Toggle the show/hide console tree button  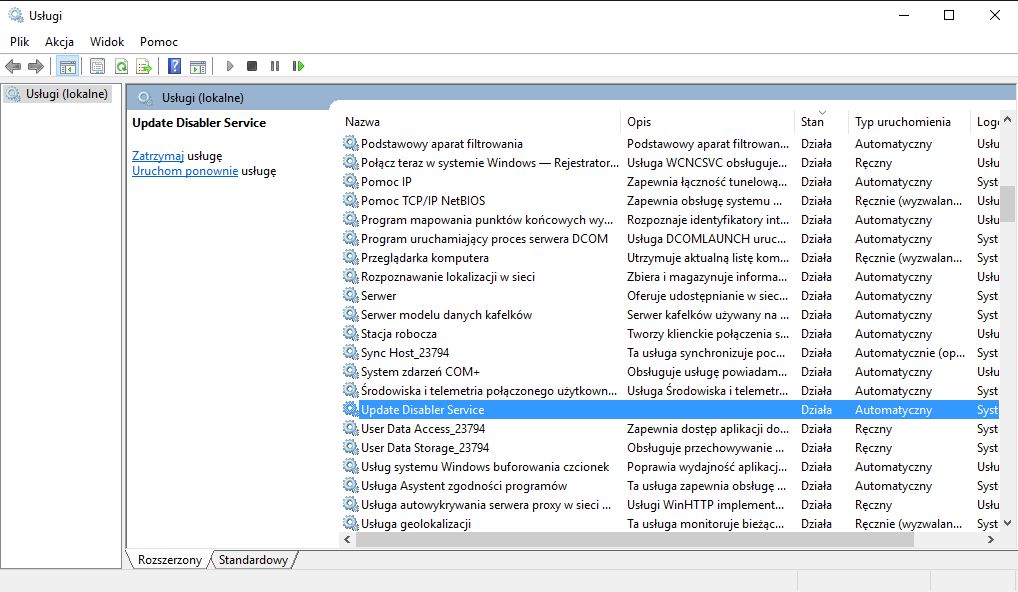point(67,67)
